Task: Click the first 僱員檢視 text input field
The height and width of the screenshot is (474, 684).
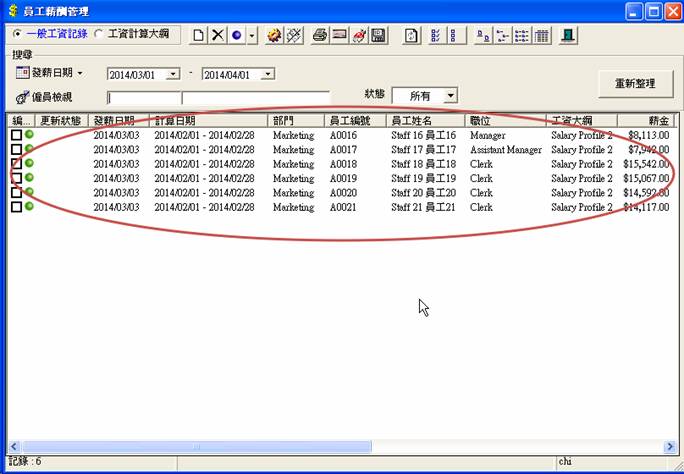Action: pyautogui.click(x=144, y=98)
